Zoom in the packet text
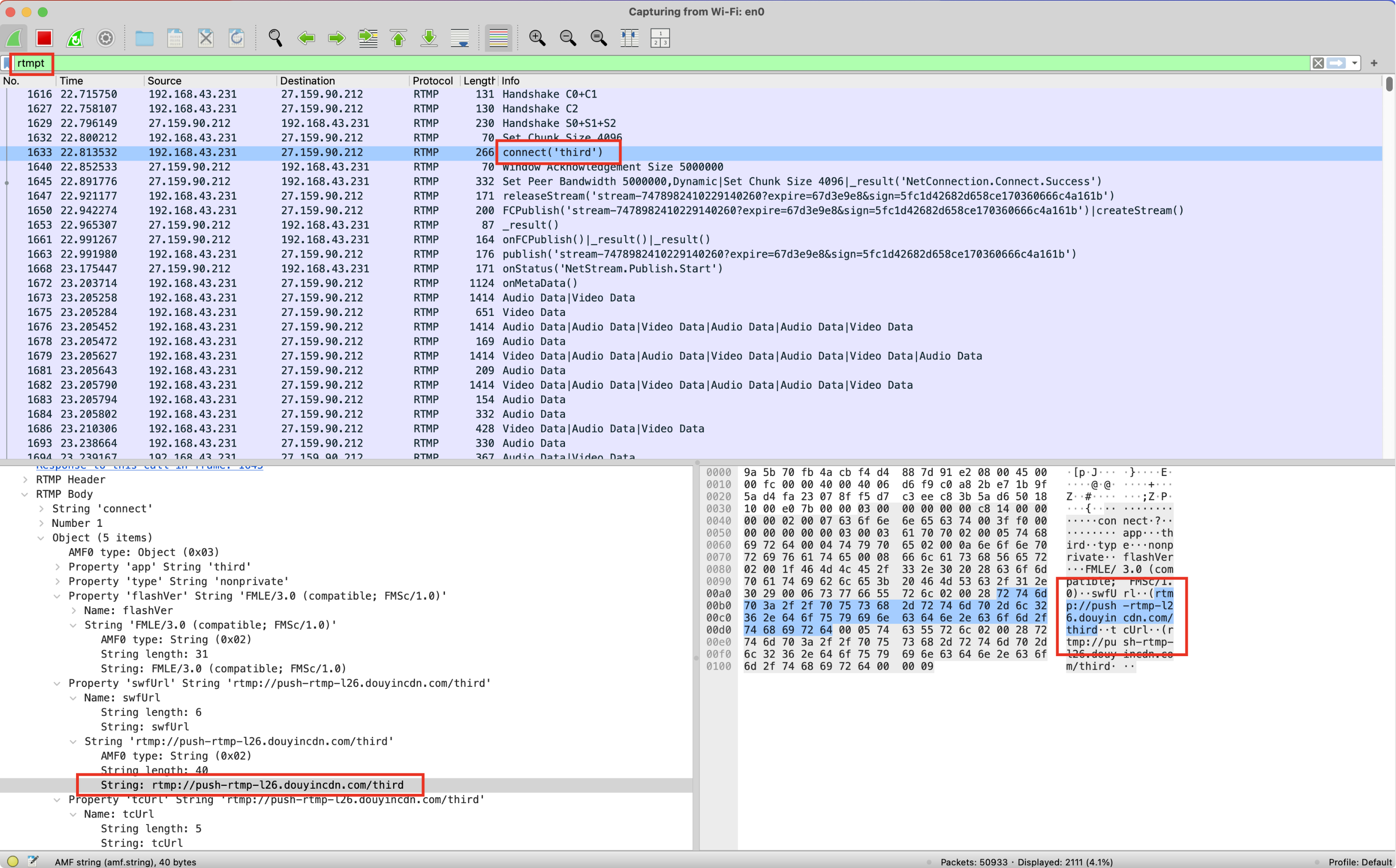 (537, 38)
